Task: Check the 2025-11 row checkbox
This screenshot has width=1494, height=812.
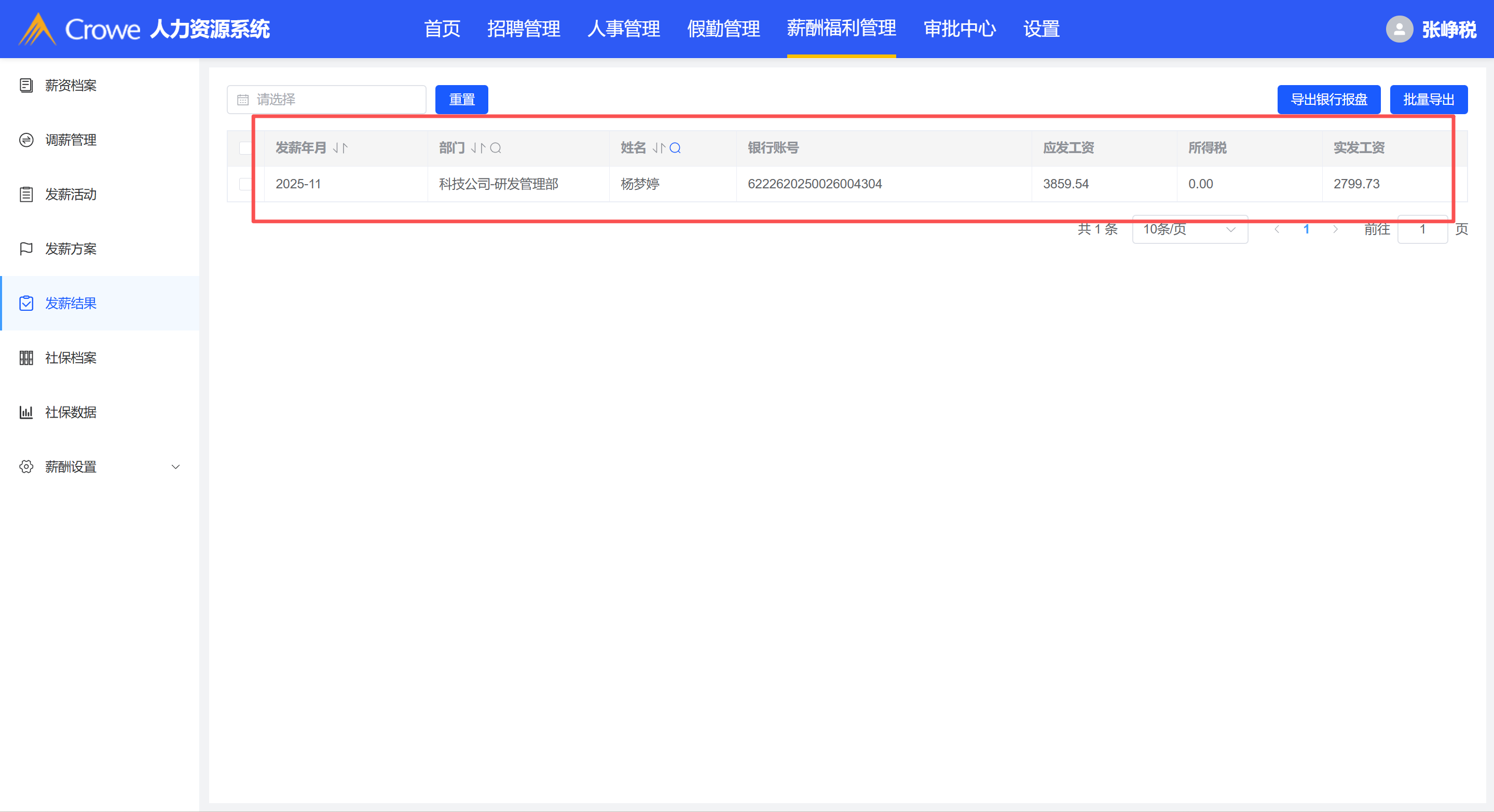Action: pyautogui.click(x=245, y=184)
